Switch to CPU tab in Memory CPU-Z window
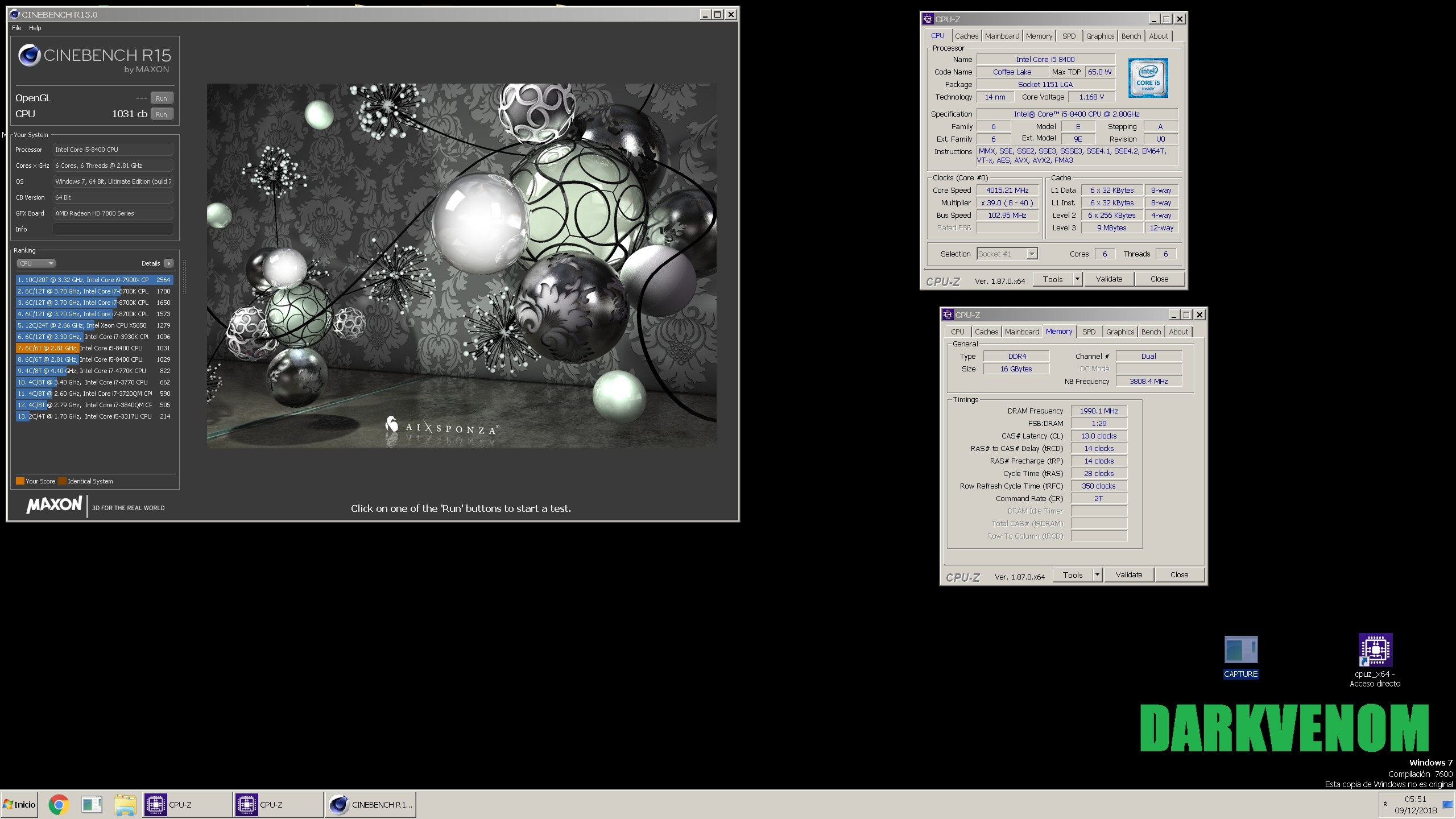Image resolution: width=1456 pixels, height=819 pixels. 957,332
